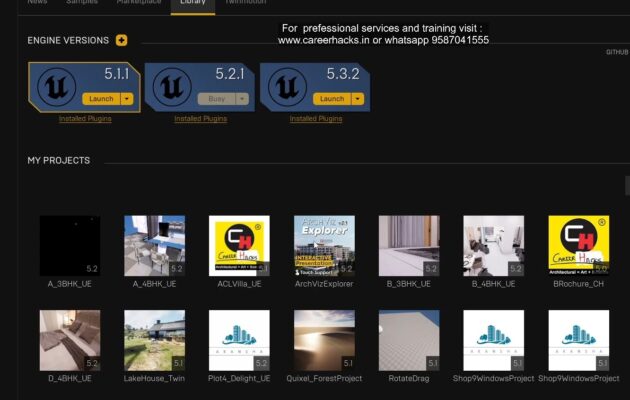Select the RotateDrag project thumbnail

coord(409,340)
